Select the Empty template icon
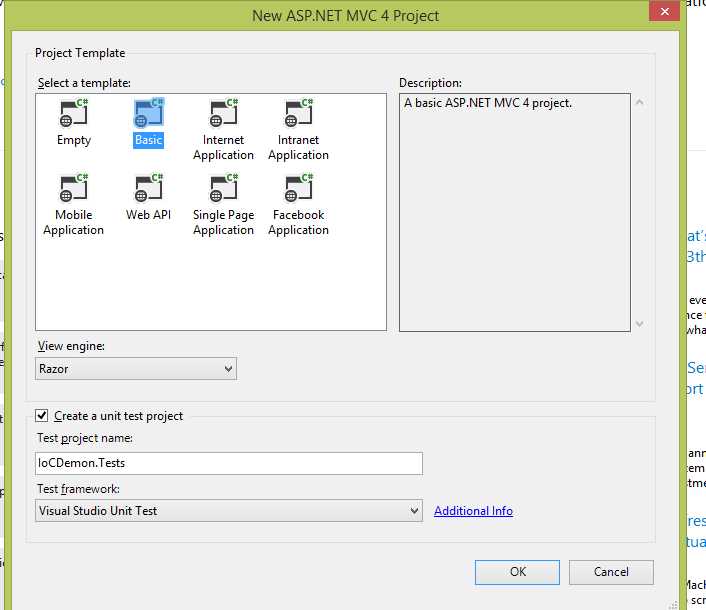The height and width of the screenshot is (610, 706). pos(74,113)
